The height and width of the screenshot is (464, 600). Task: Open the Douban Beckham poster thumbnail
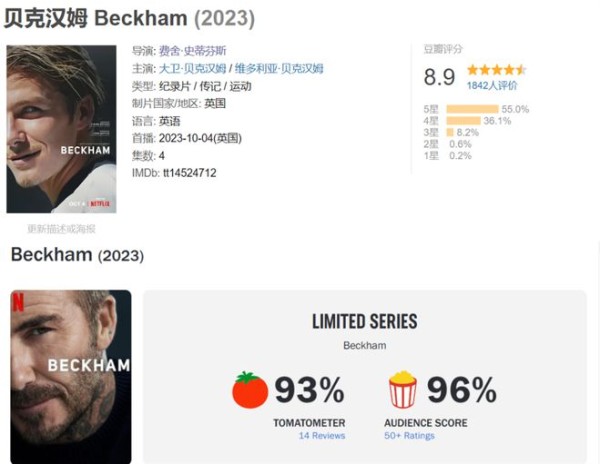coord(61,129)
